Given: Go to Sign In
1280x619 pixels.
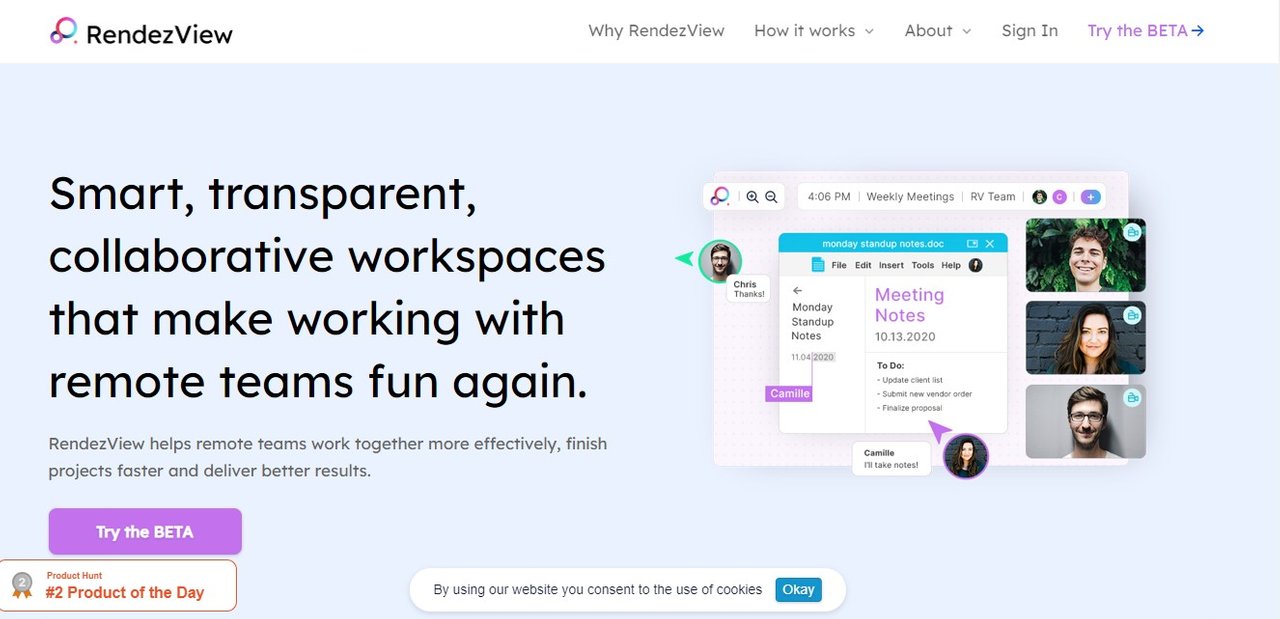Looking at the screenshot, I should [1029, 31].
